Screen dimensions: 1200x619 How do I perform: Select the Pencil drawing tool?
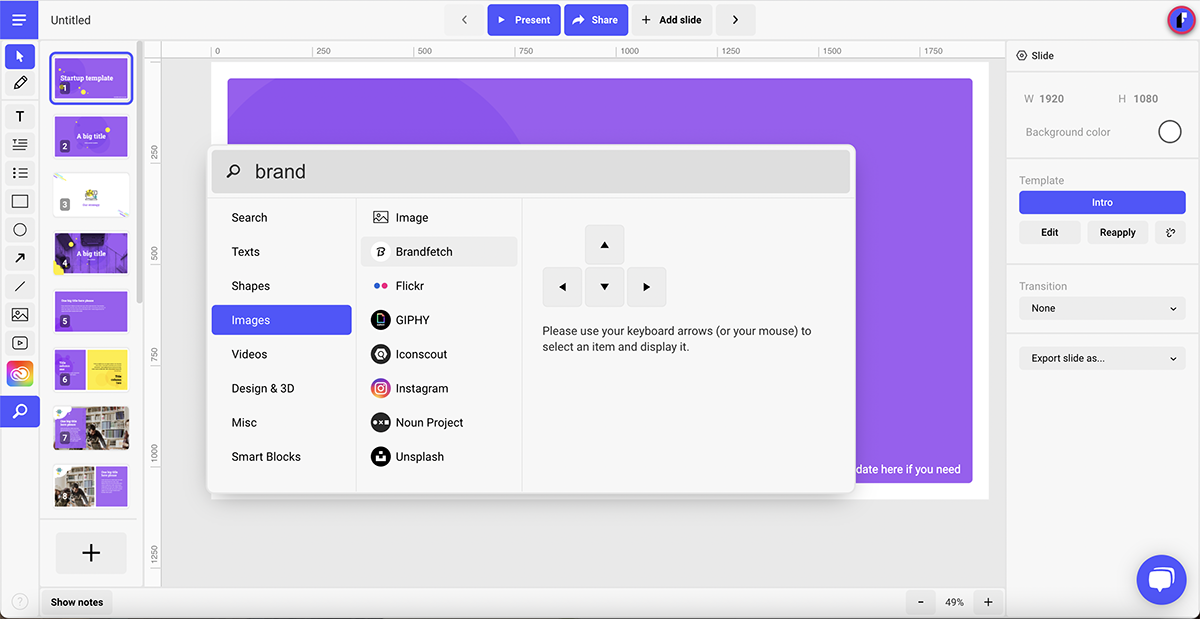pos(19,84)
